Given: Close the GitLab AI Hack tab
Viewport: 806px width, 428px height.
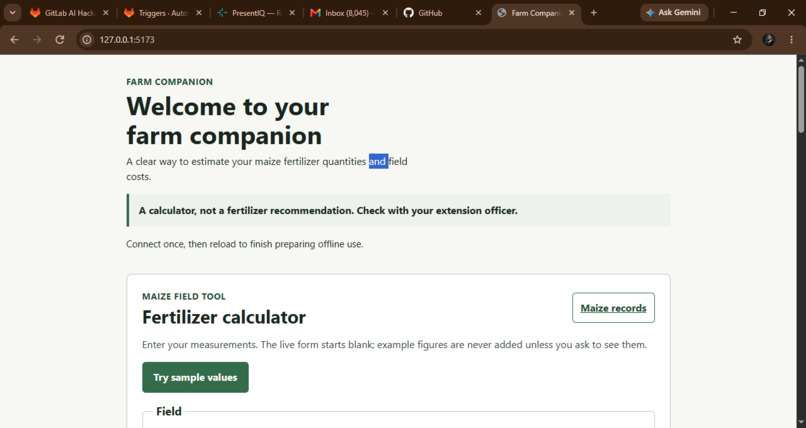Looking at the screenshot, I should point(106,13).
